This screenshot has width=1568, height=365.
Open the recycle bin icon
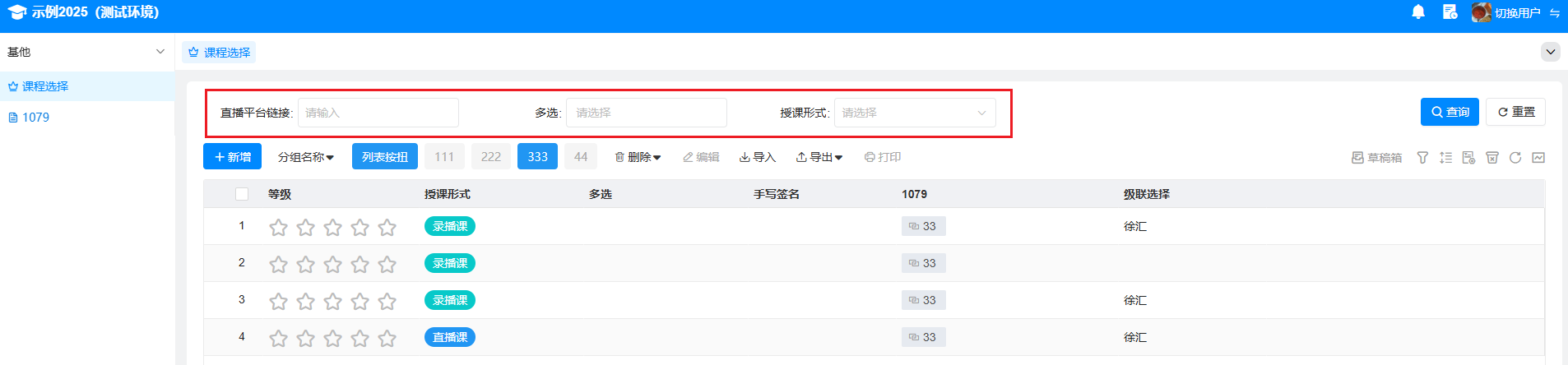pyautogui.click(x=1492, y=158)
